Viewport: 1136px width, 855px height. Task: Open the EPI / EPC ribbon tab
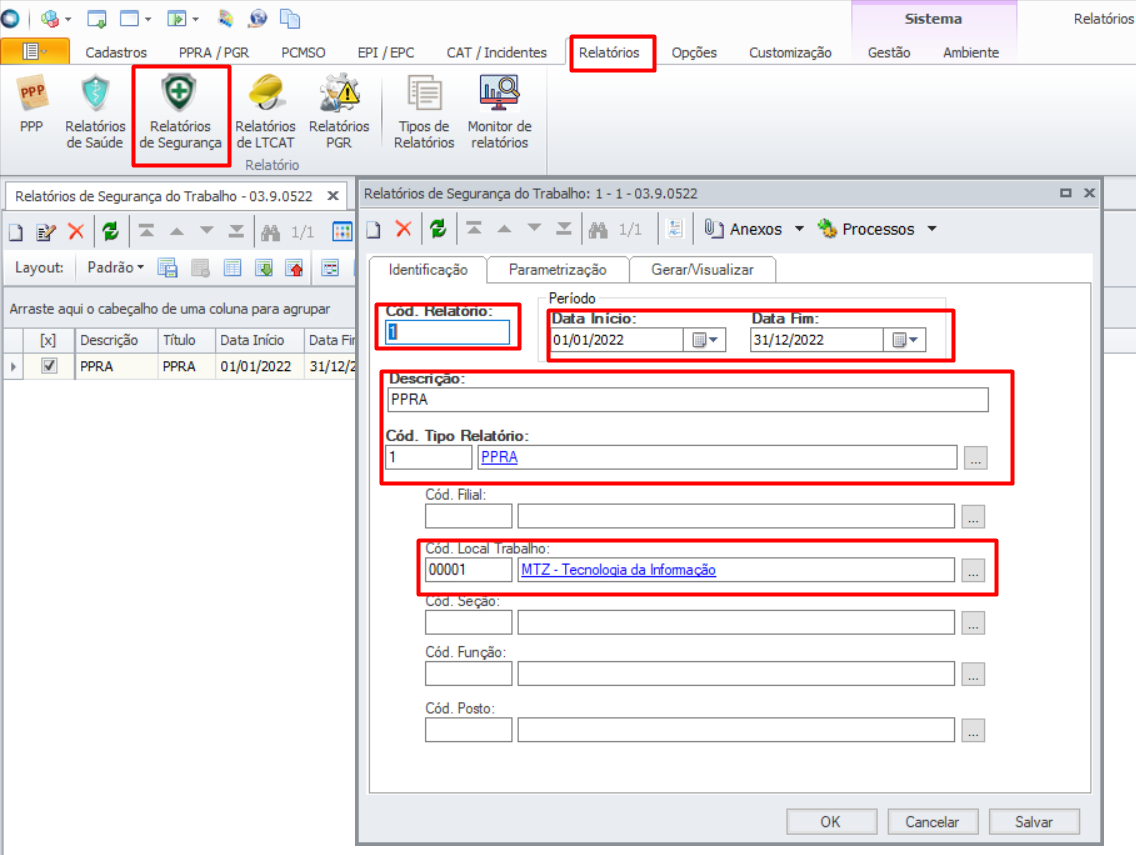click(385, 52)
